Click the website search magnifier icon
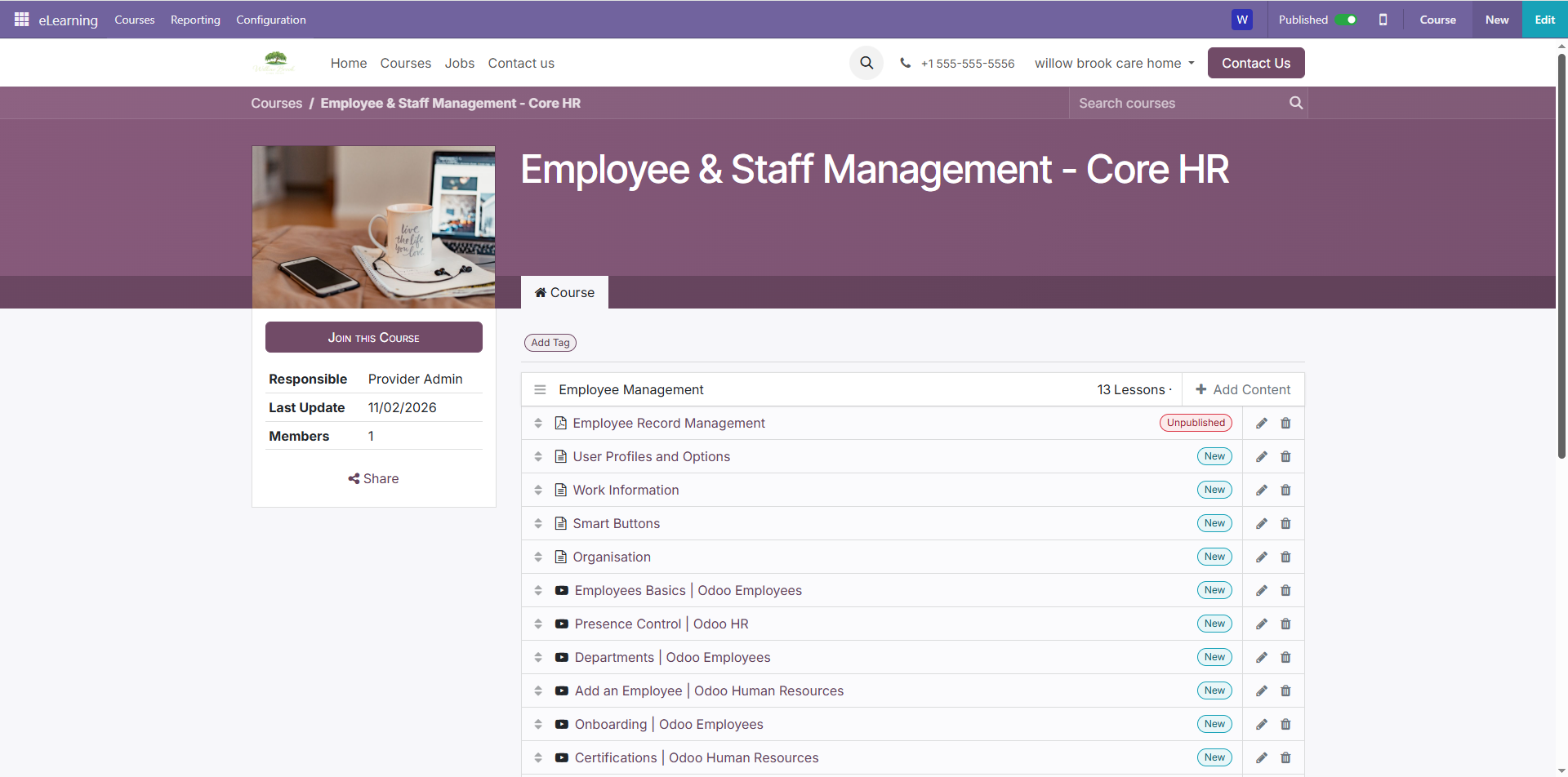 [x=866, y=63]
